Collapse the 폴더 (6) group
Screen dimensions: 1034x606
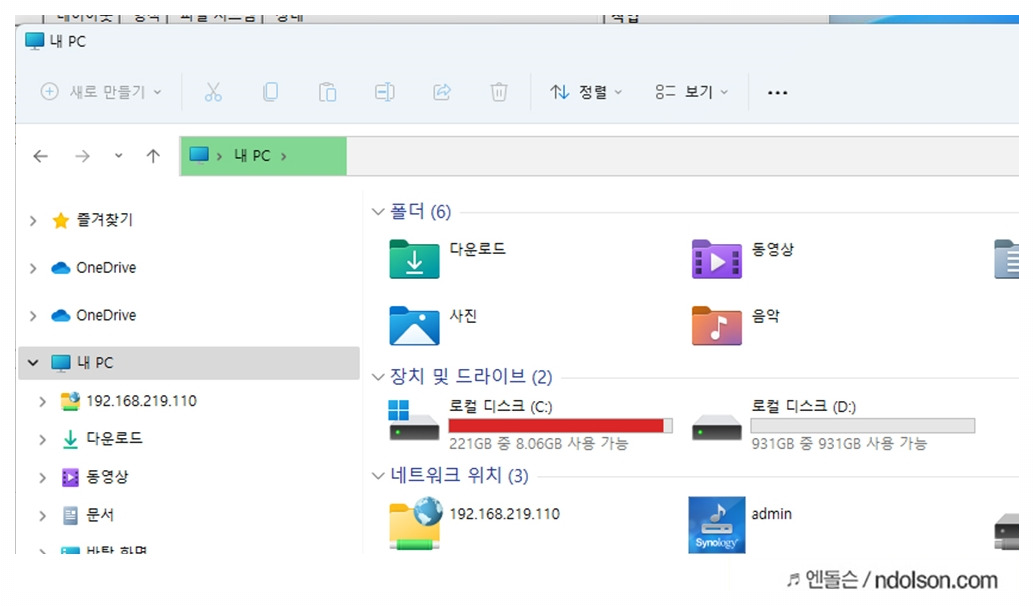(378, 212)
